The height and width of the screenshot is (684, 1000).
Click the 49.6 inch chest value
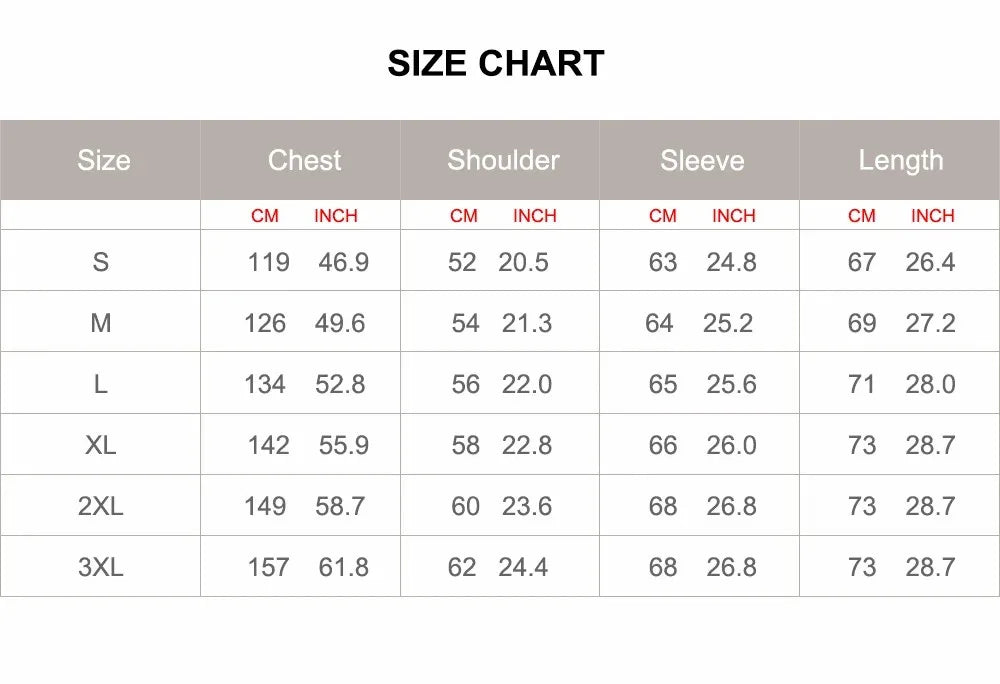click(x=340, y=323)
